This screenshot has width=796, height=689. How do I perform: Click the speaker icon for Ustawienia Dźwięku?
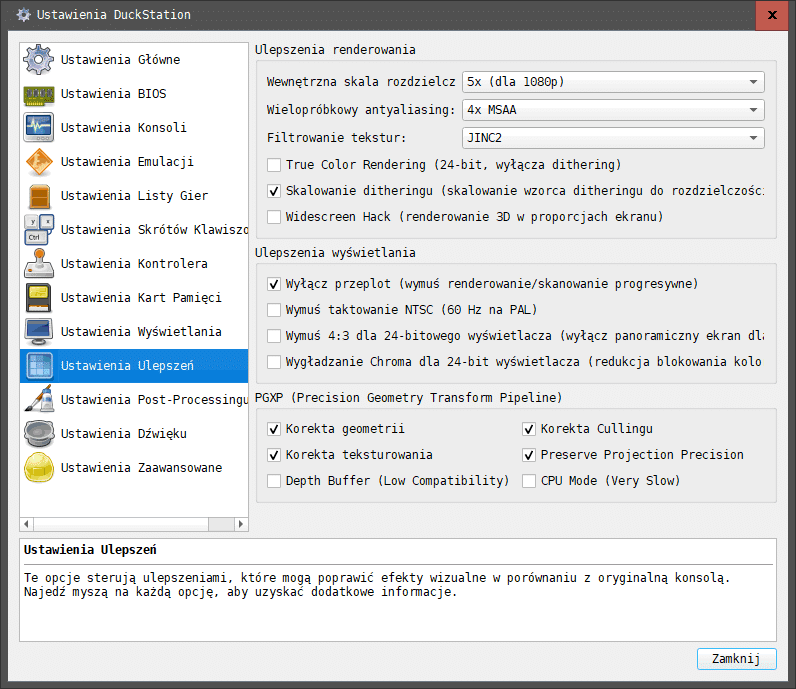coord(39,434)
